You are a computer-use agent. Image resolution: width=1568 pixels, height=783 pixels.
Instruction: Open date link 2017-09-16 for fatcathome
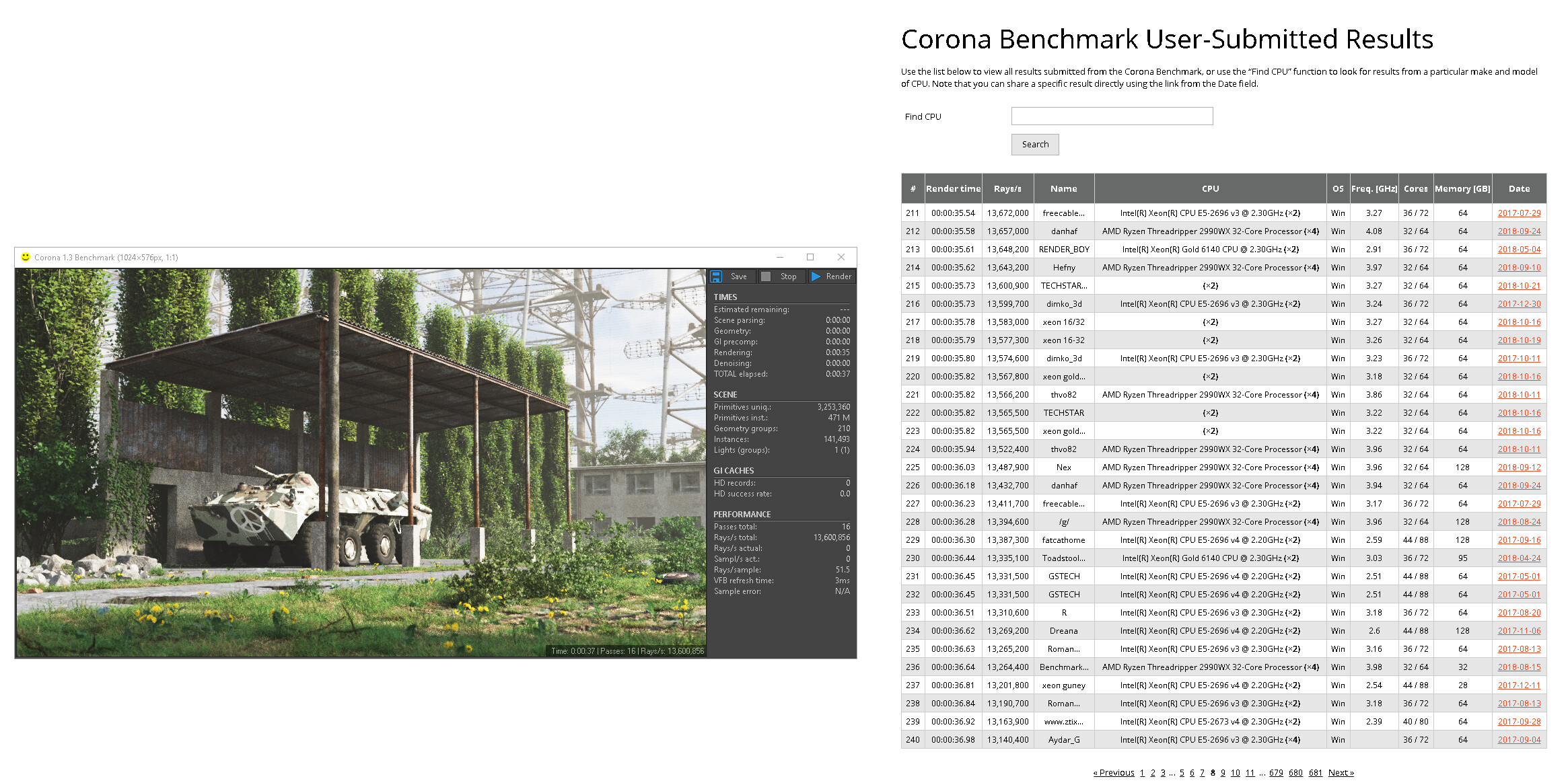coord(1519,539)
